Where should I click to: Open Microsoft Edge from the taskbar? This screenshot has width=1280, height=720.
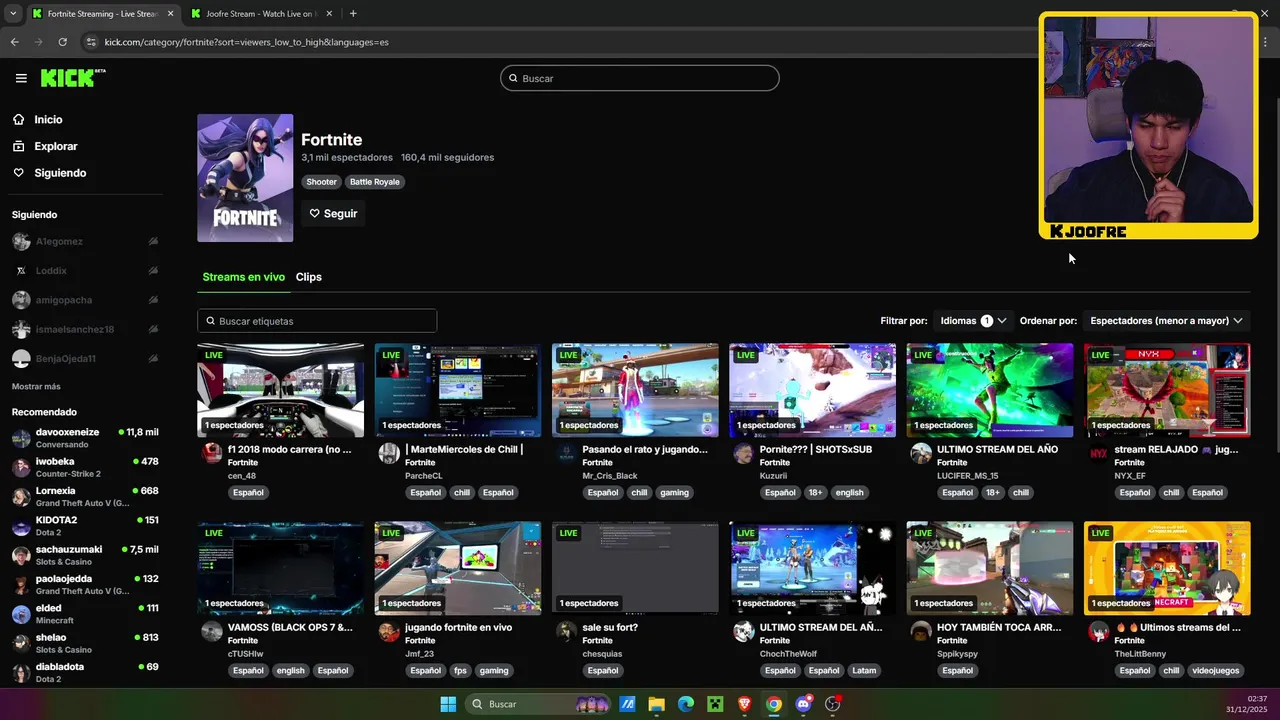point(685,704)
